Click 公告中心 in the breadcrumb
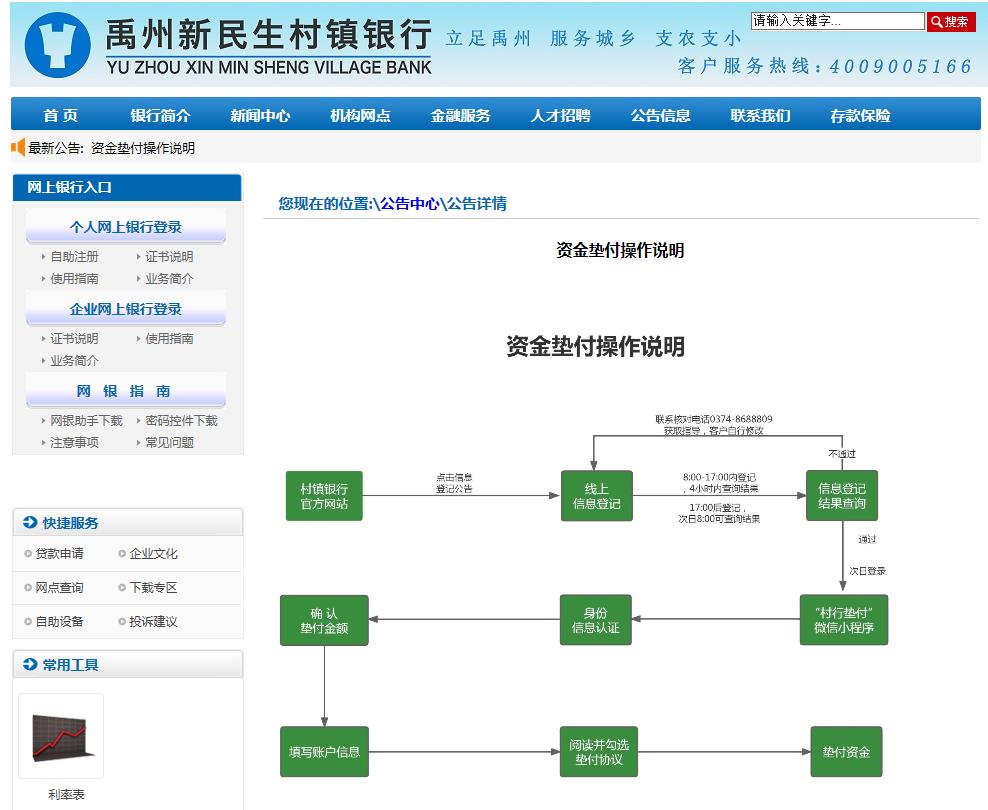Viewport: 988px width, 810px height. (x=409, y=204)
